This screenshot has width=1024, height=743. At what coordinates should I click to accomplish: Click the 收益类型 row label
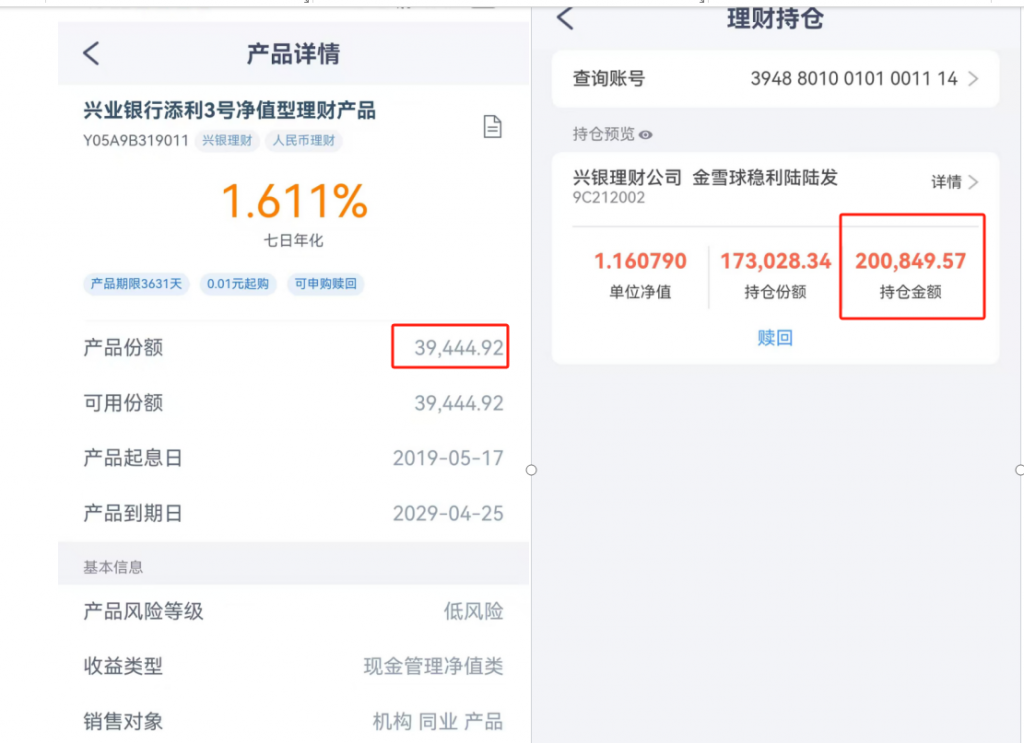point(123,667)
